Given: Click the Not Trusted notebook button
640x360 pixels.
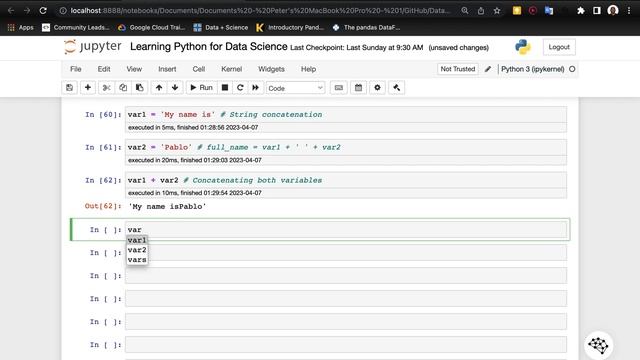Looking at the screenshot, I should 458,69.
